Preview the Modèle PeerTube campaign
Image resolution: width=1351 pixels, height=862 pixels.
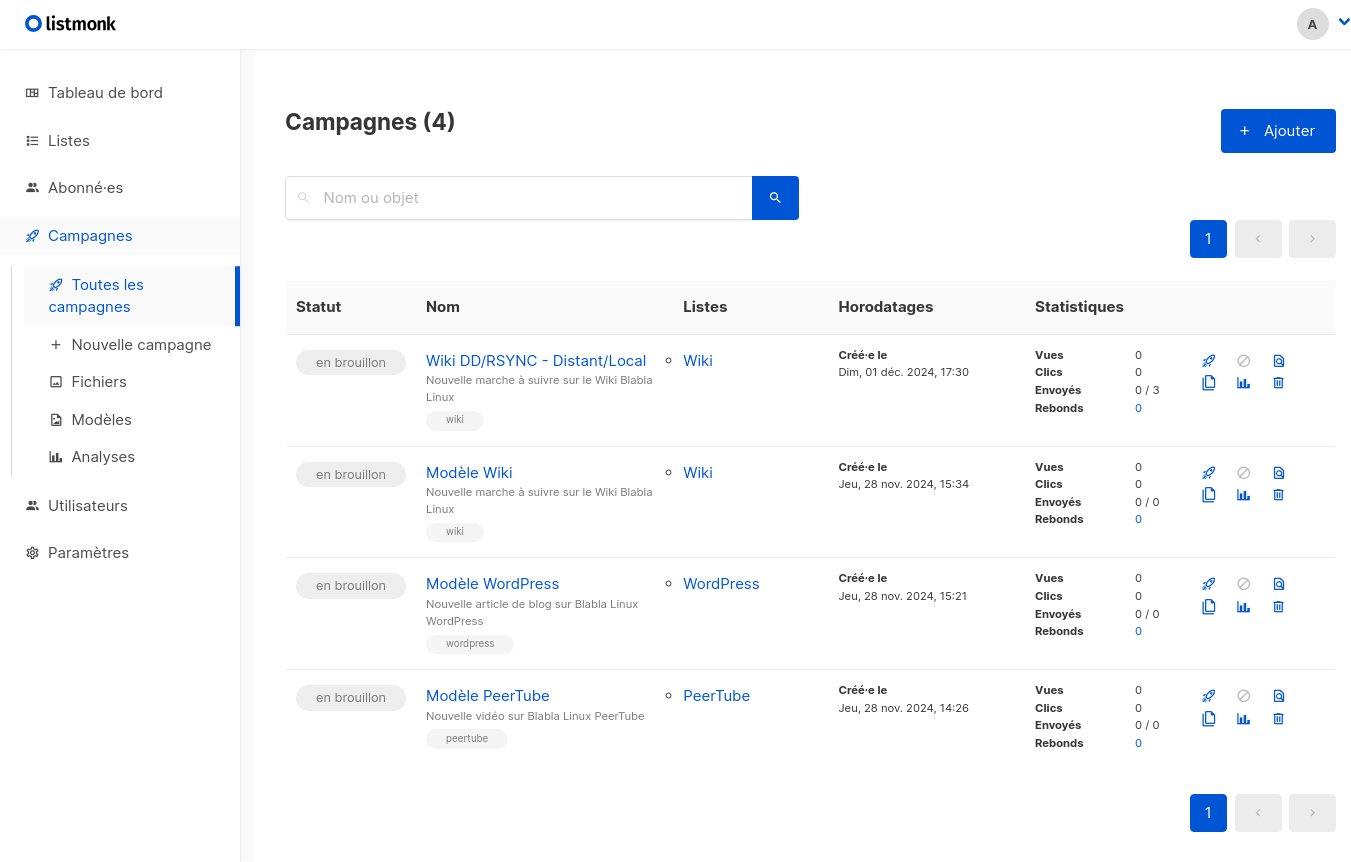[x=1278, y=696]
